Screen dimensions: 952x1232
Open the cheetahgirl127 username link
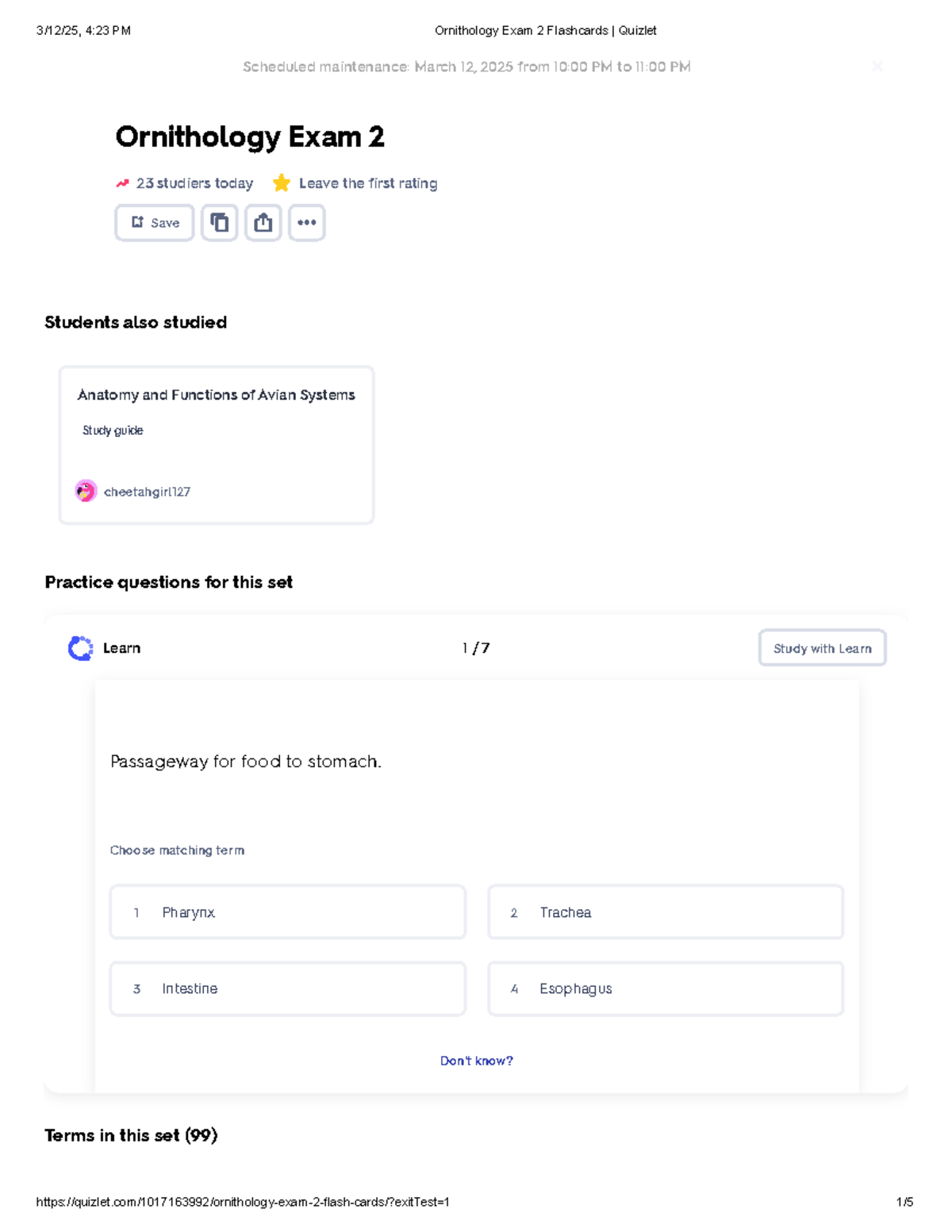(147, 492)
